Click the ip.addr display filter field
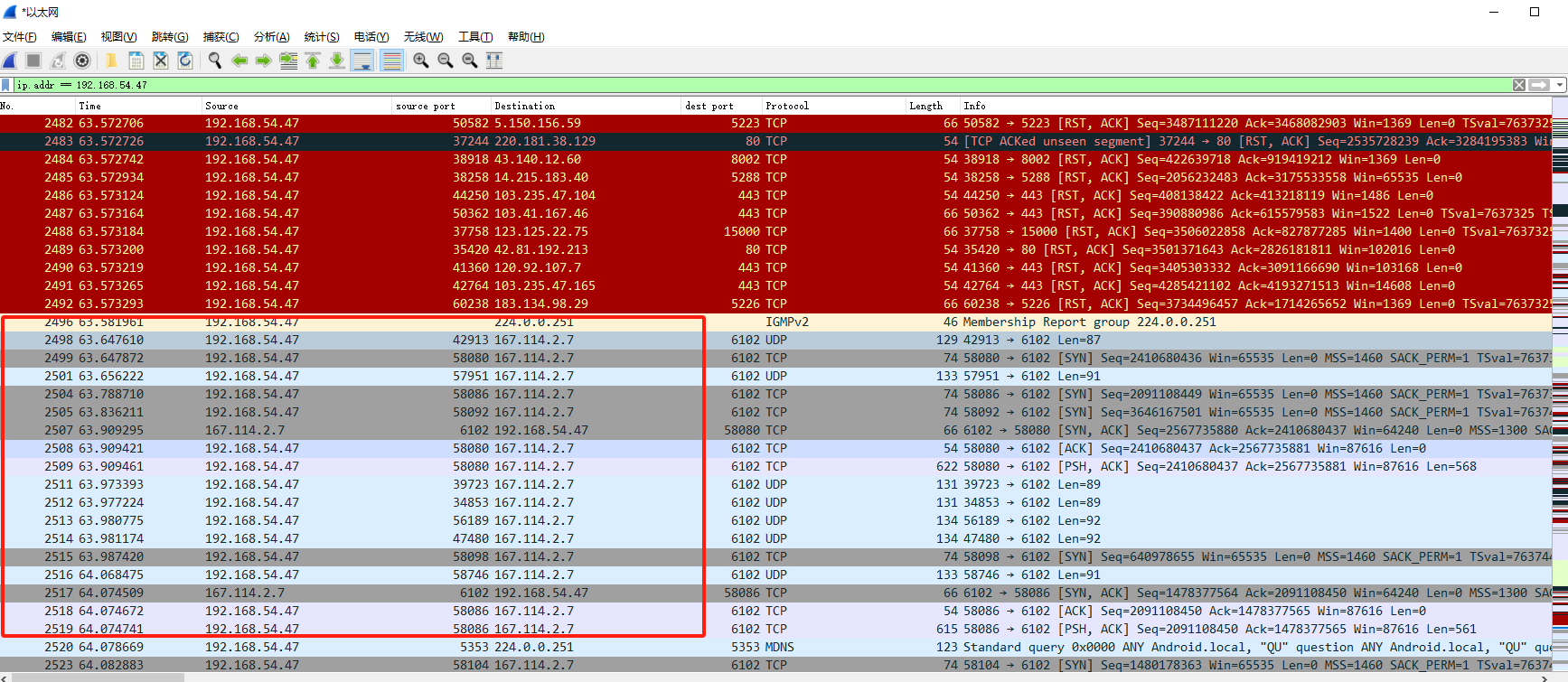1568x682 pixels. (723, 85)
